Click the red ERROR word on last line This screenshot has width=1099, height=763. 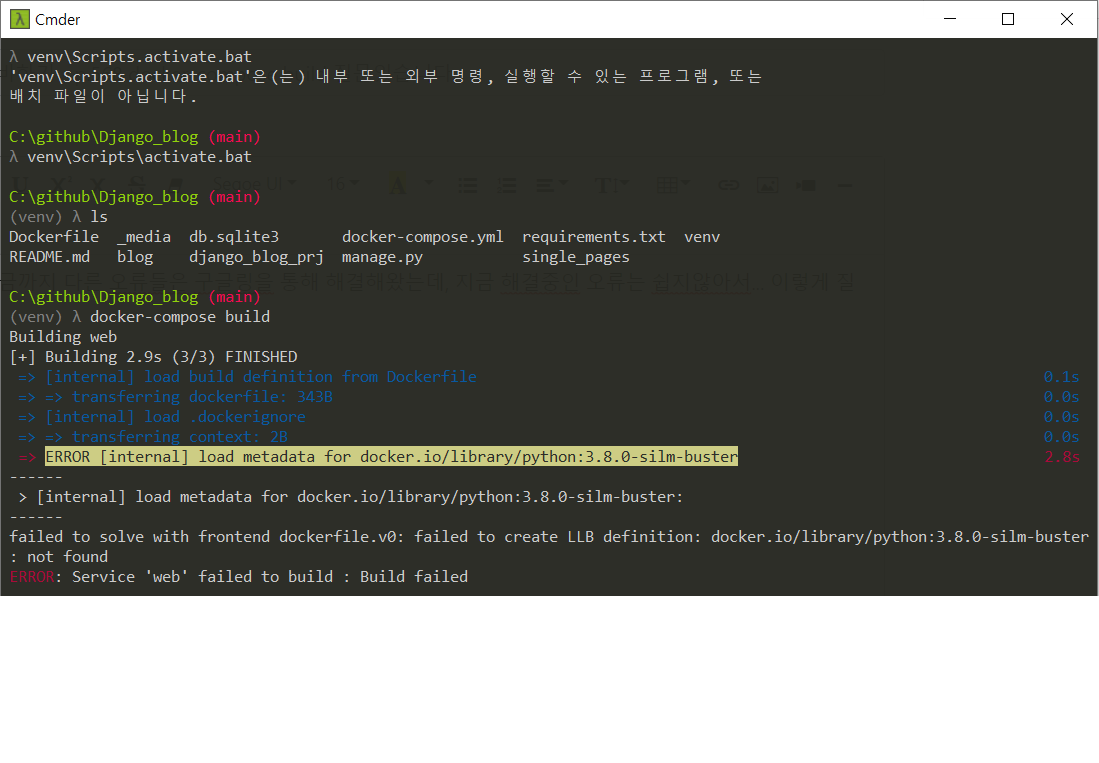32,577
